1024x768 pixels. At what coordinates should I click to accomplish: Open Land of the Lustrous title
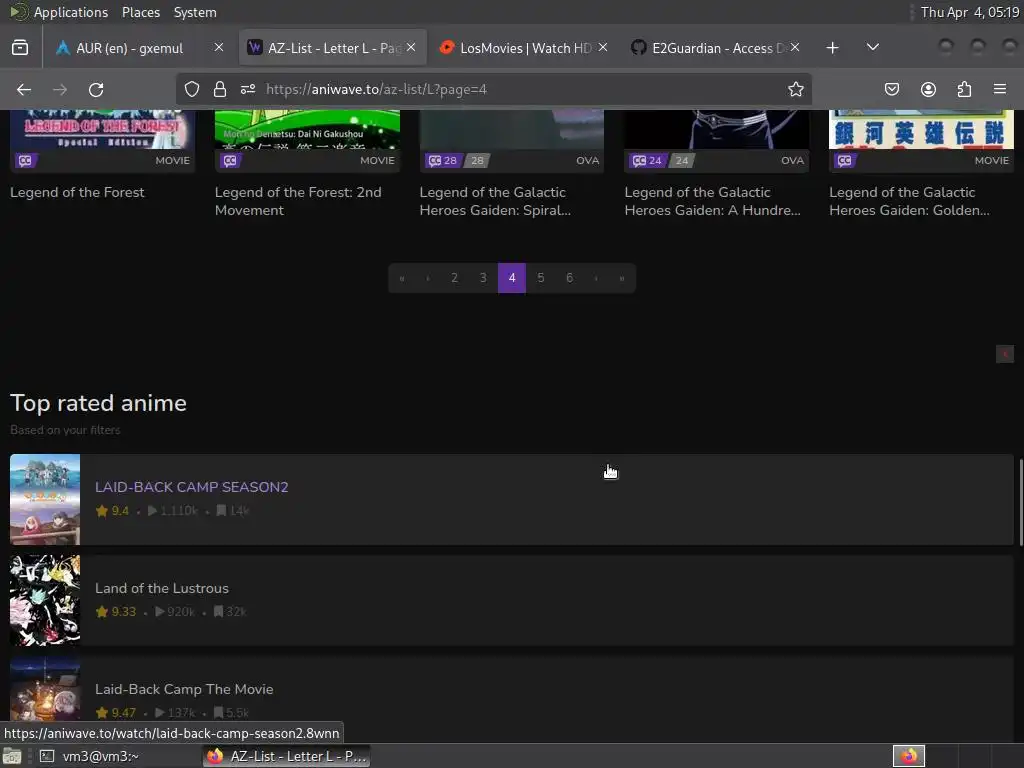click(x=162, y=588)
